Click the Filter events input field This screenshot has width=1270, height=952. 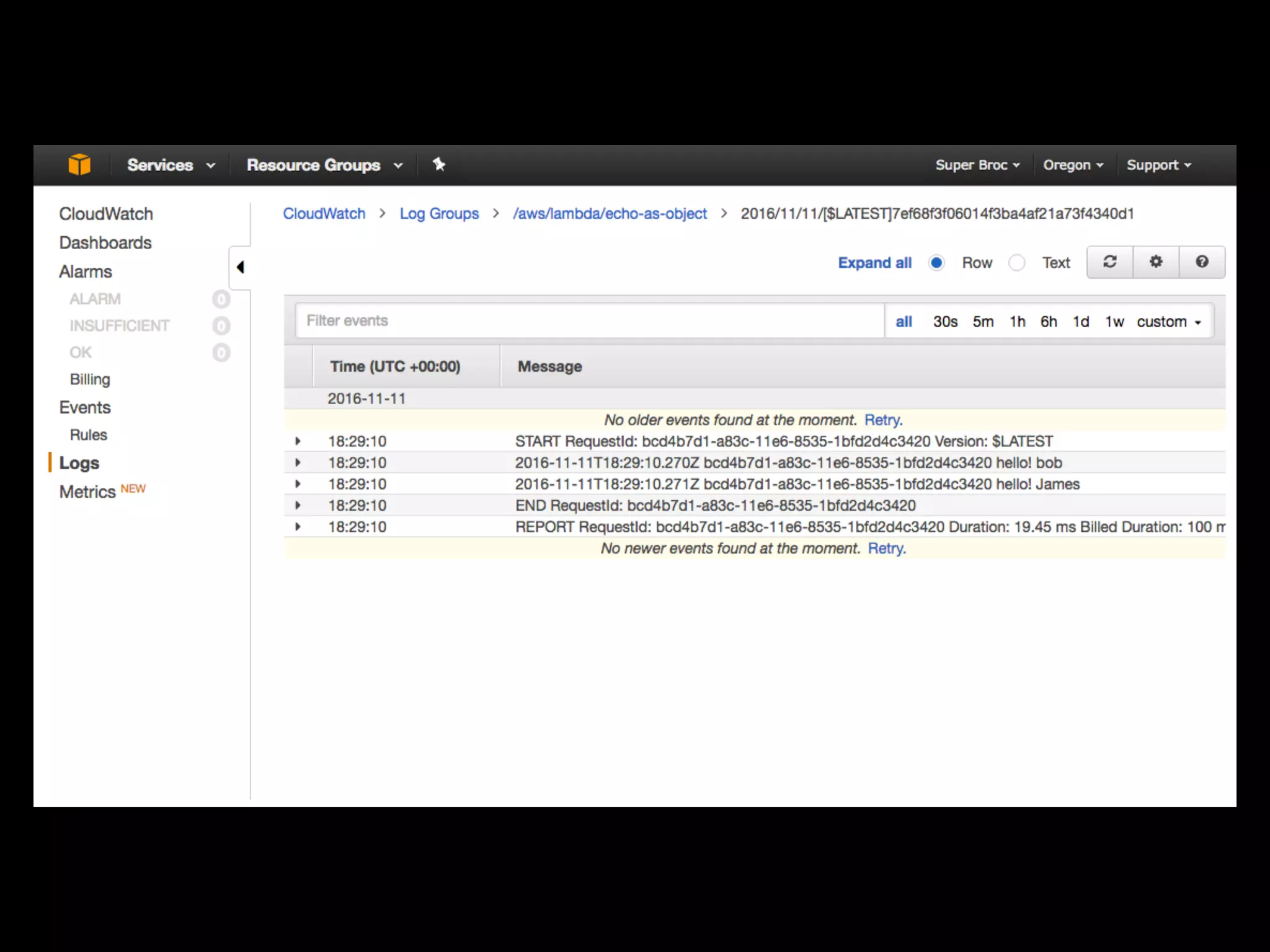click(x=590, y=321)
